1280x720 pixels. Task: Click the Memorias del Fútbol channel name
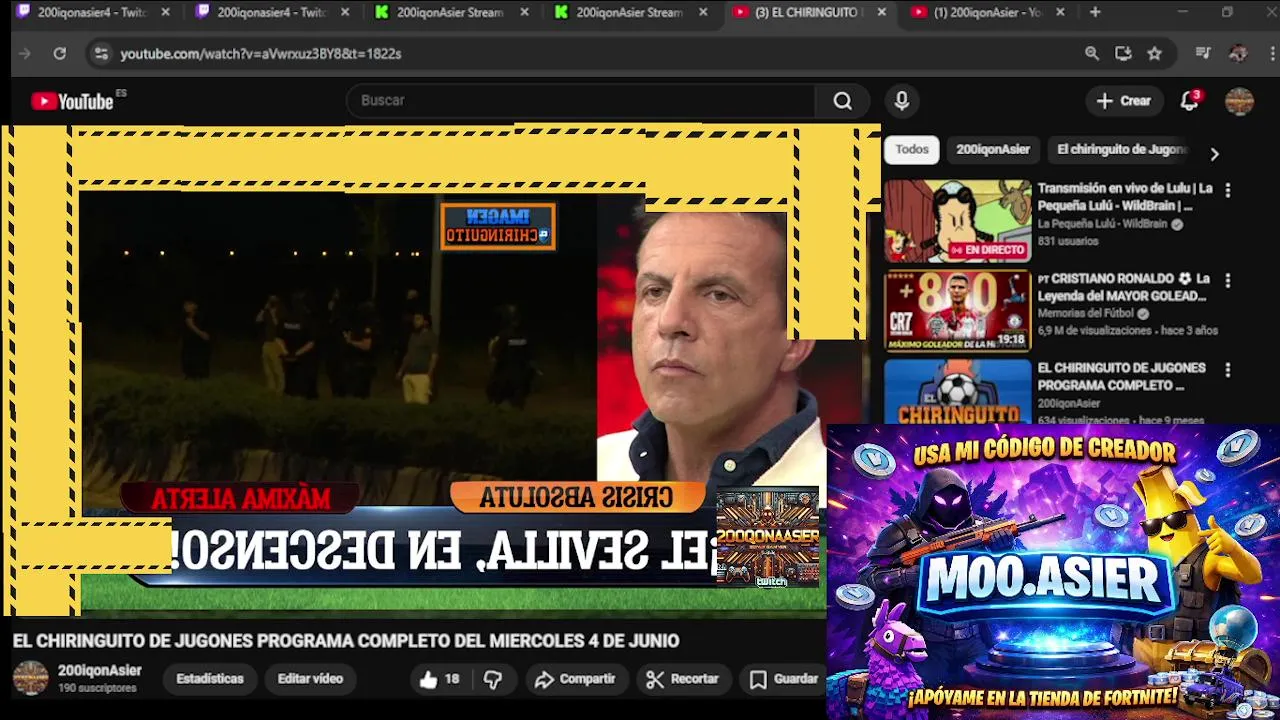coord(1085,313)
